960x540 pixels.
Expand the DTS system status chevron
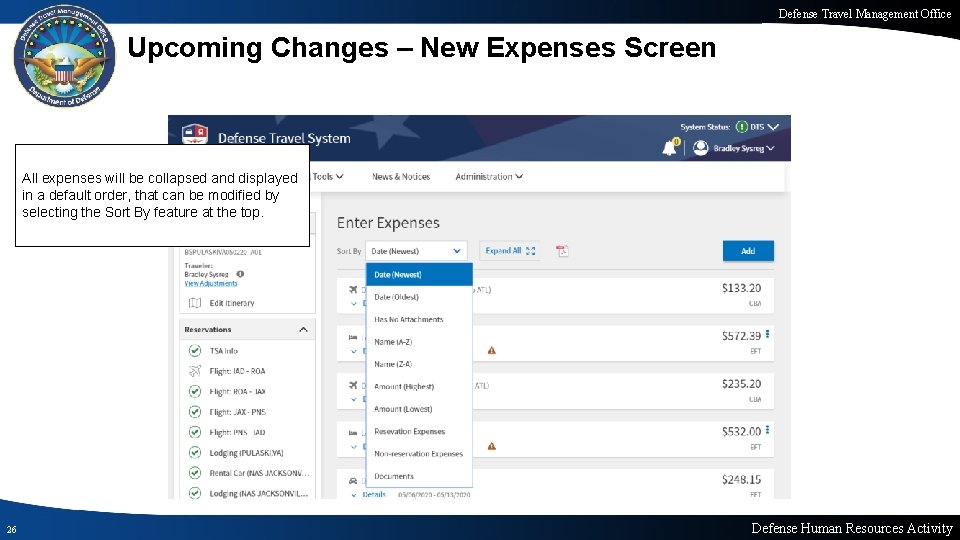click(773, 127)
